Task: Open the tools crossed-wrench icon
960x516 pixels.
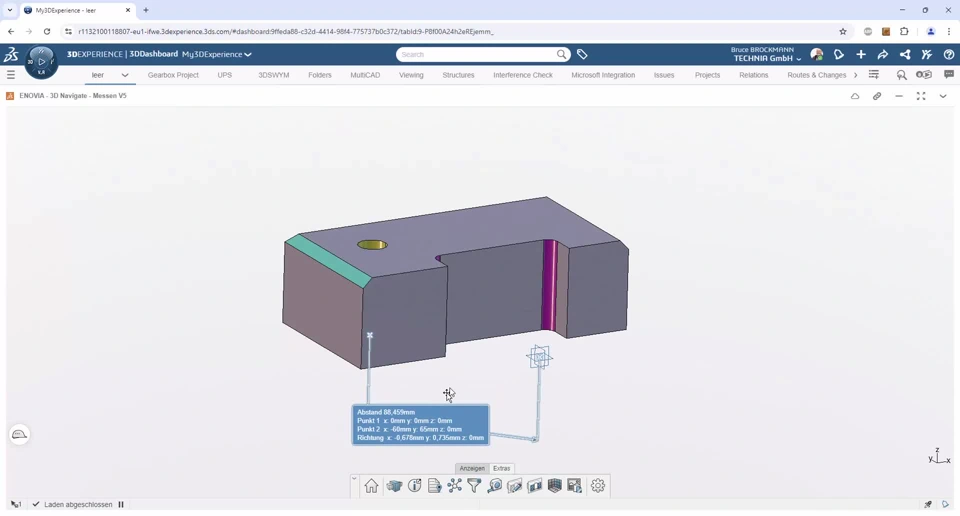Action: click(x=927, y=54)
